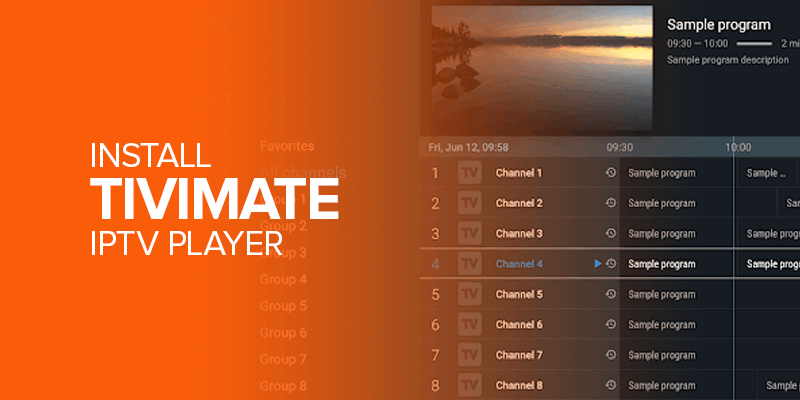Select the Channel 1 name
The width and height of the screenshot is (800, 400).
[519, 173]
